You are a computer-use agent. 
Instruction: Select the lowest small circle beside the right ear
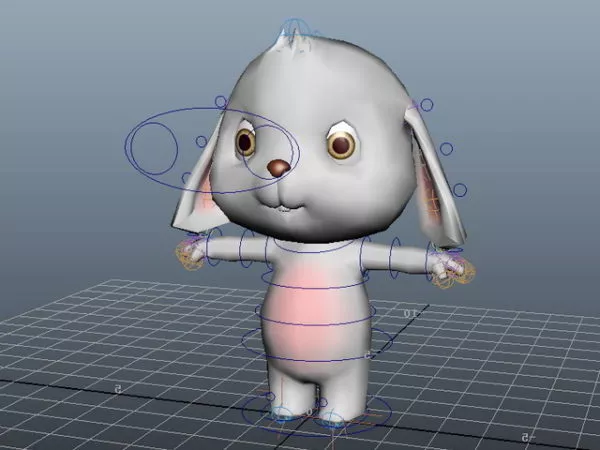pyautogui.click(x=460, y=190)
